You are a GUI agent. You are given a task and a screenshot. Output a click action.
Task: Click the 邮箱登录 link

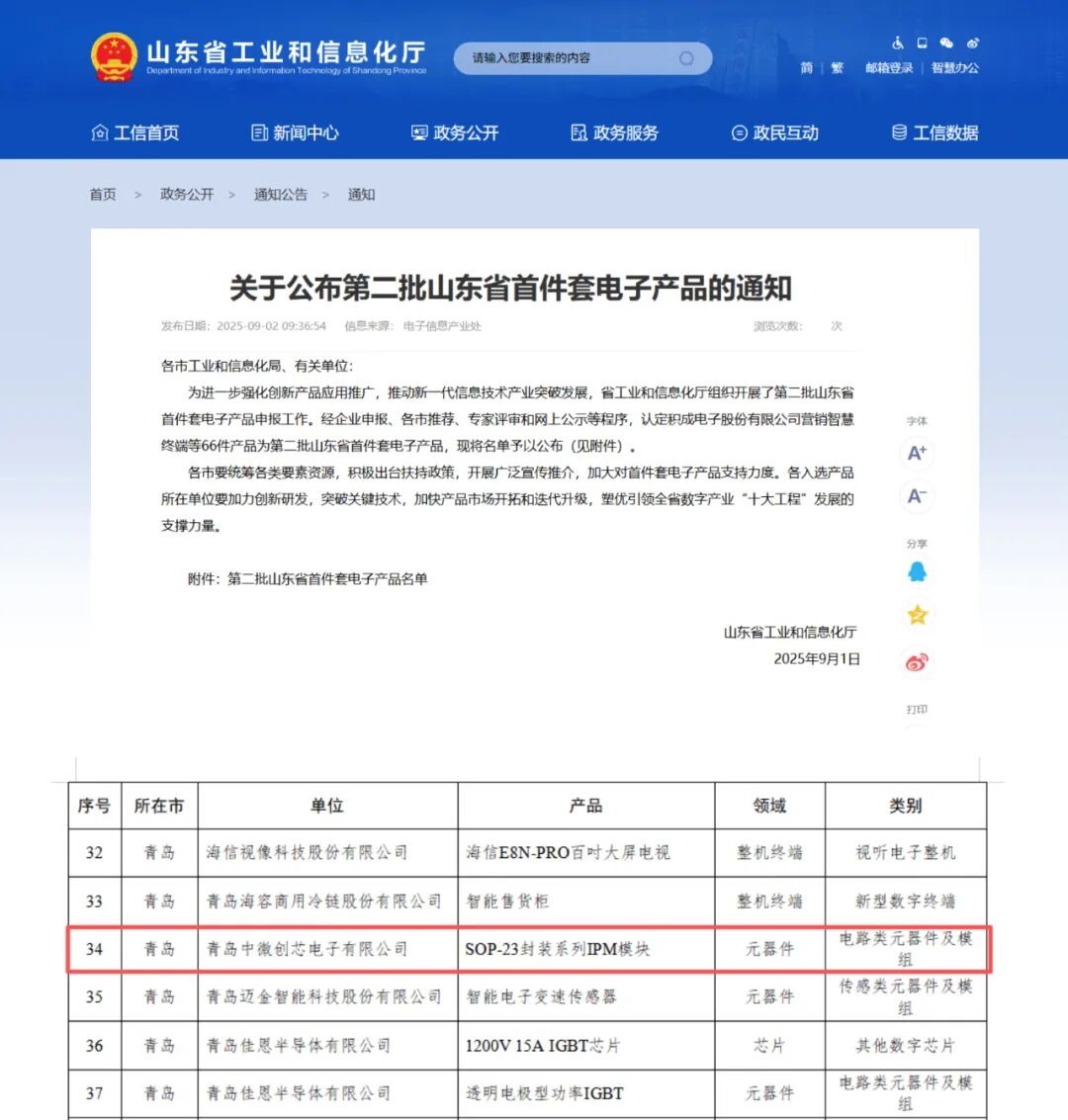click(x=889, y=68)
